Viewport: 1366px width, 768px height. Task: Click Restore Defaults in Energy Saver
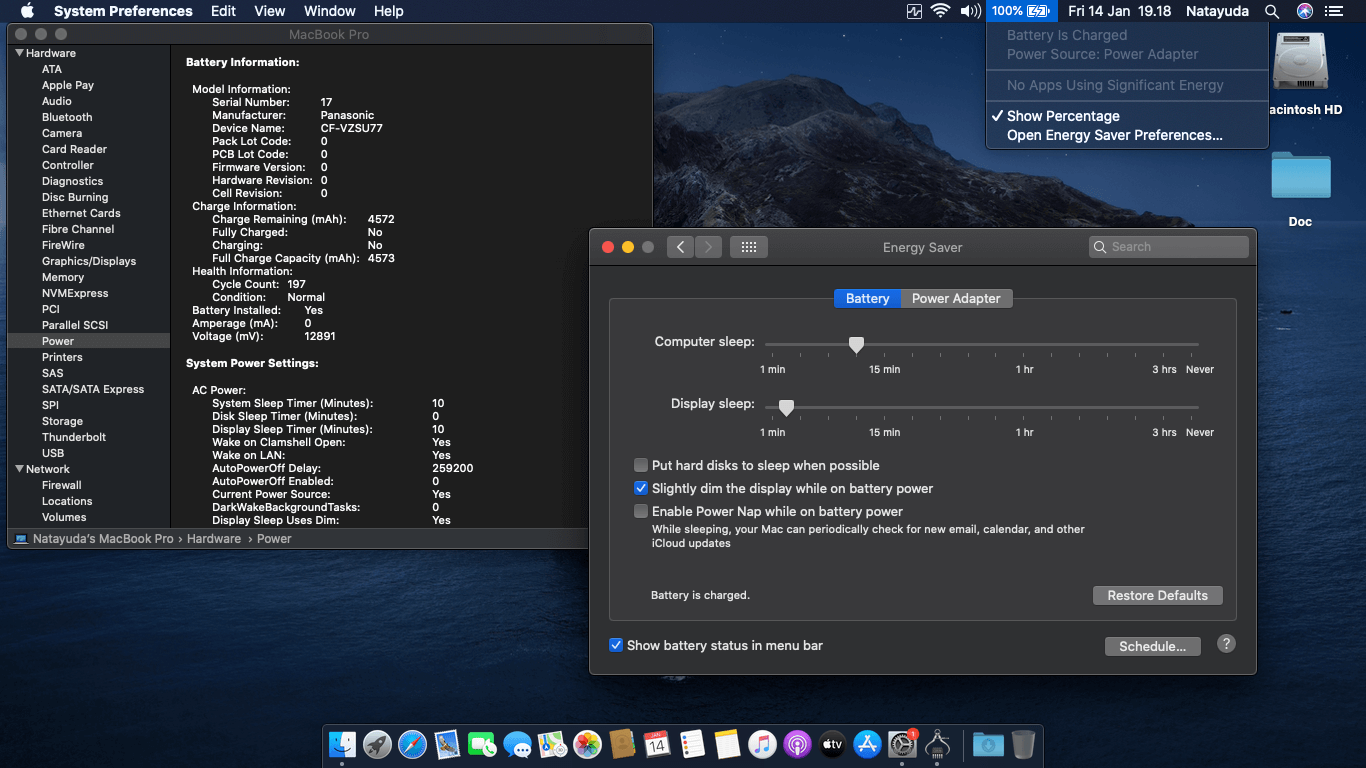1158,595
